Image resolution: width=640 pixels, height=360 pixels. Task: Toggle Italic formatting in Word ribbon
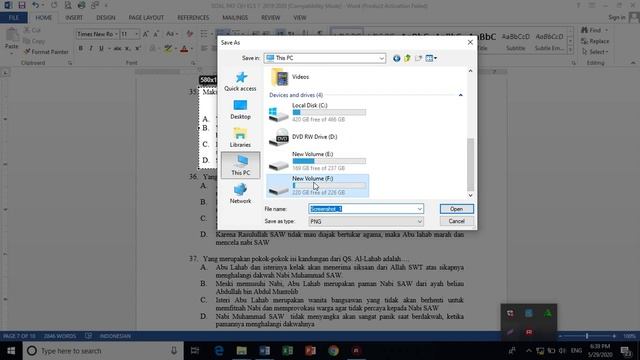coord(91,49)
